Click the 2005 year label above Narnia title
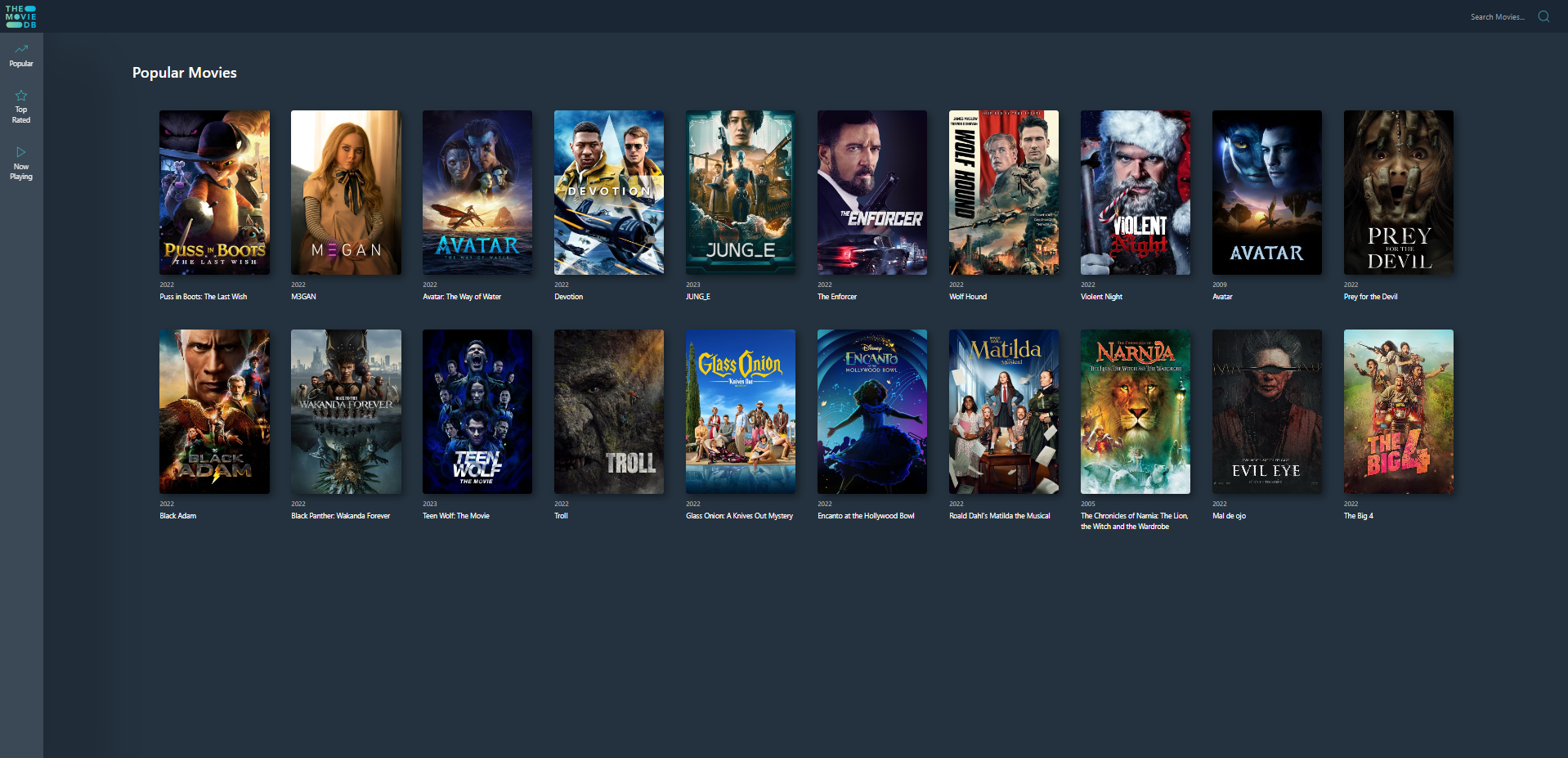Screen dimensions: 1568x758 [x=1087, y=504]
